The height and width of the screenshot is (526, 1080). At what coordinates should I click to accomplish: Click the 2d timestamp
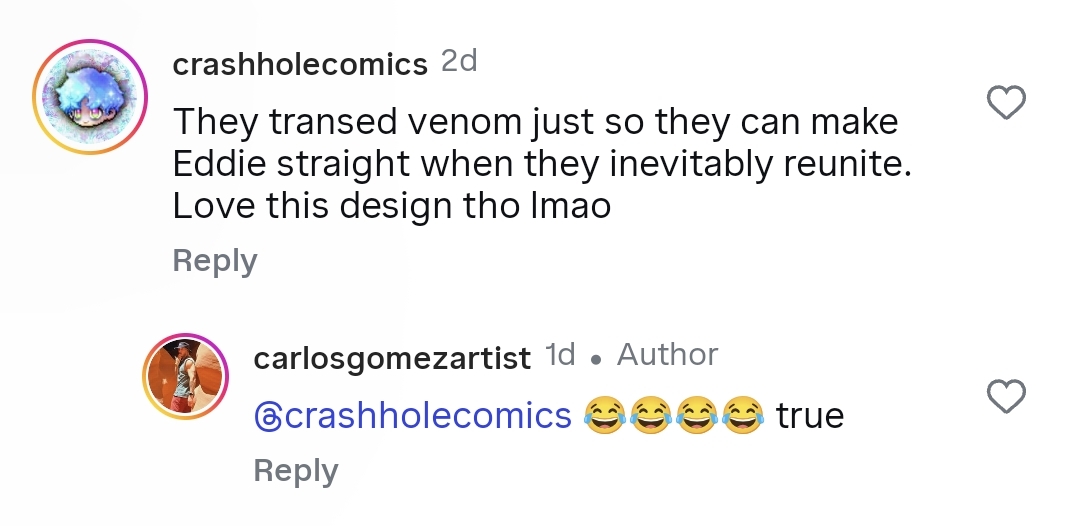[x=459, y=62]
